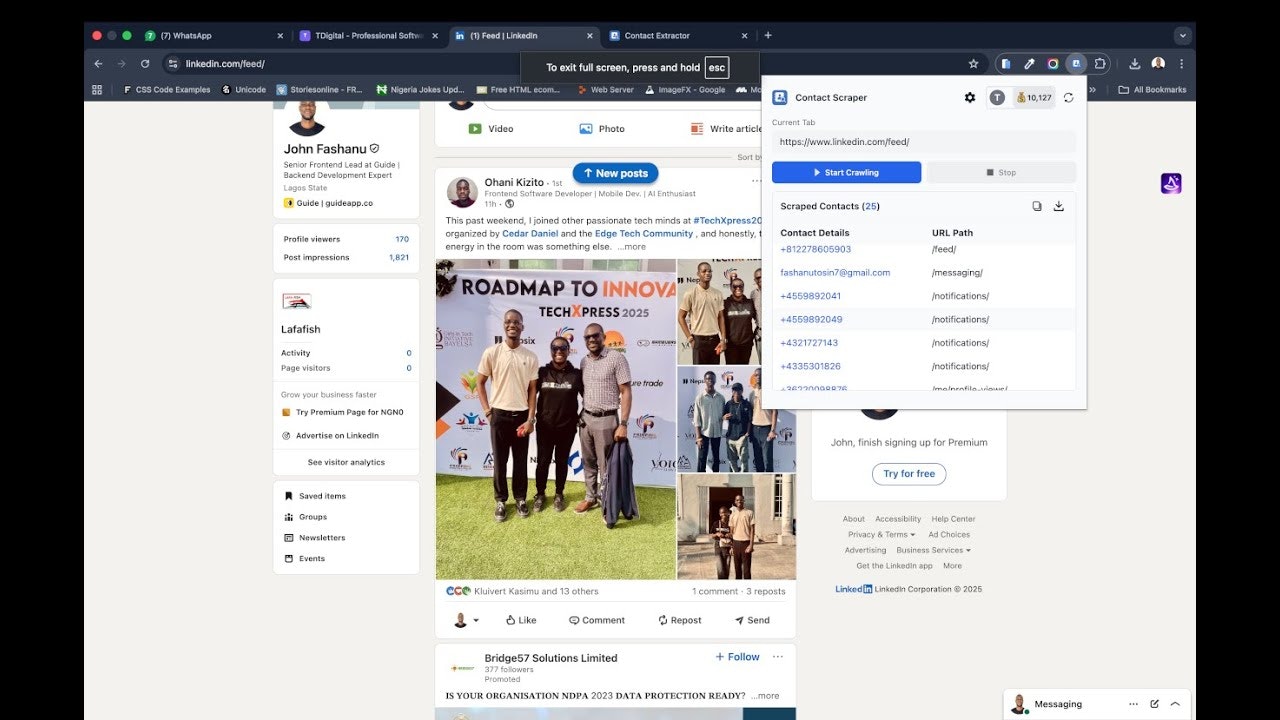Open Newsletters in the sidebar
Image resolution: width=1280 pixels, height=720 pixels.
click(x=314, y=538)
